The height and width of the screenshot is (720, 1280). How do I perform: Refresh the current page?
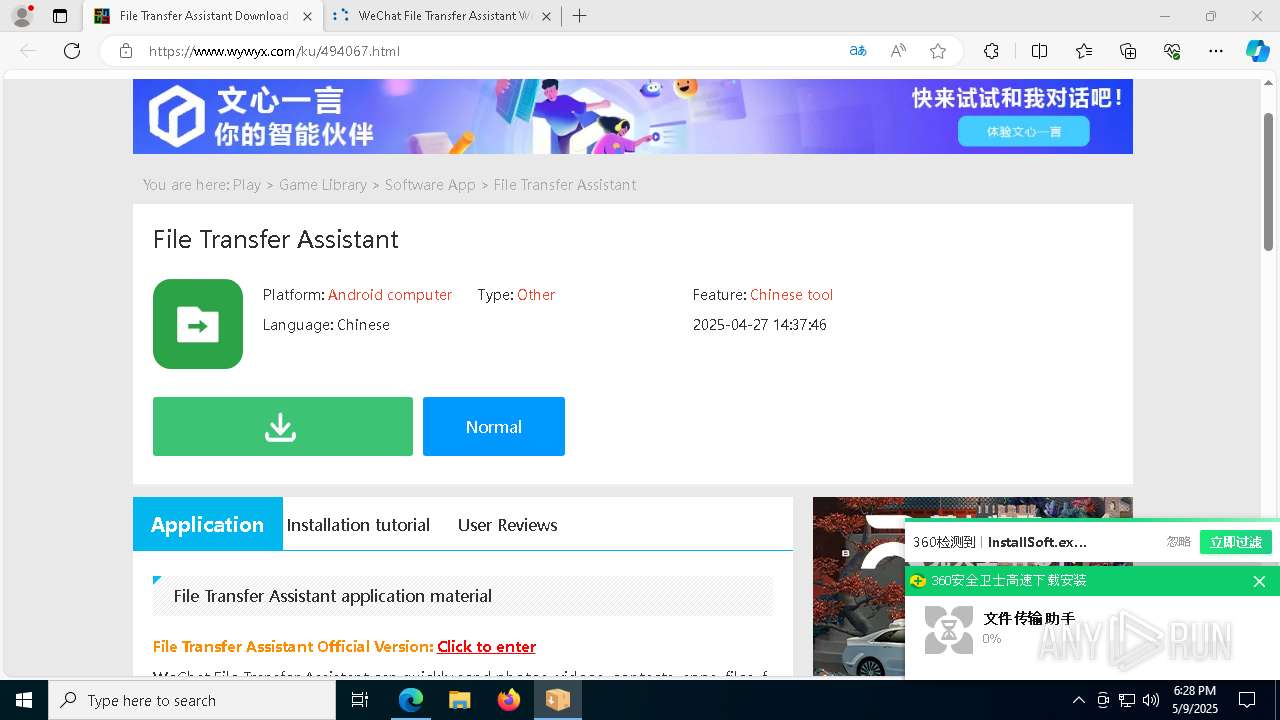pyautogui.click(x=72, y=51)
